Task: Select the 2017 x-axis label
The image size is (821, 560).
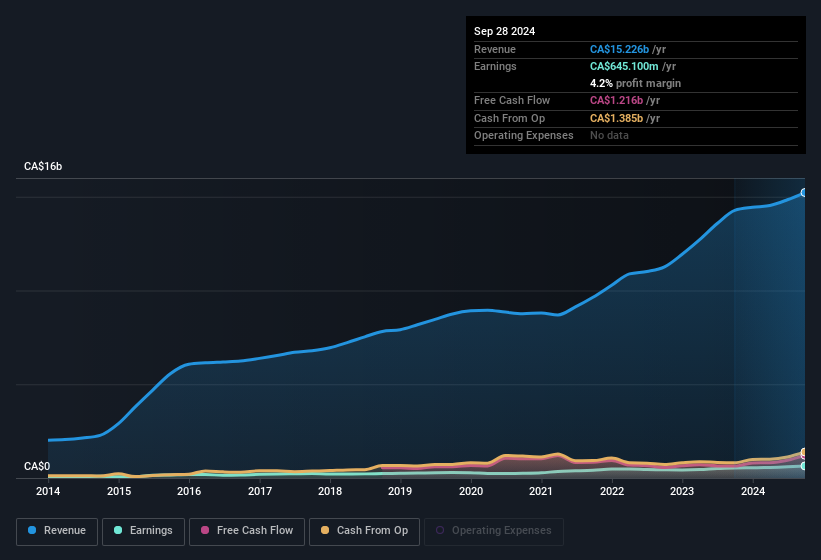Action: 260,491
